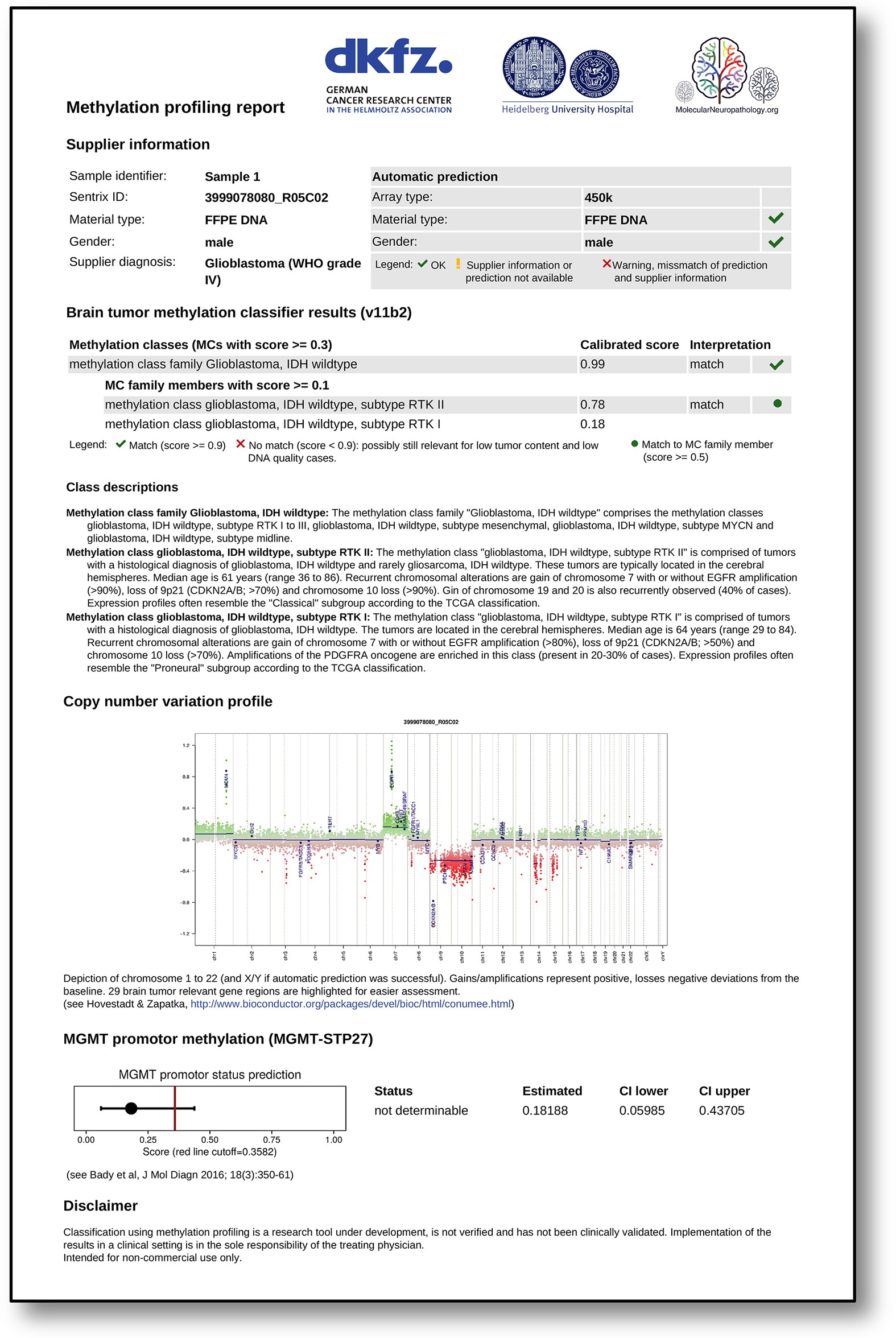Click the chr7 axis label in CNV plot
The height and width of the screenshot is (1338, 896).
[x=395, y=955]
